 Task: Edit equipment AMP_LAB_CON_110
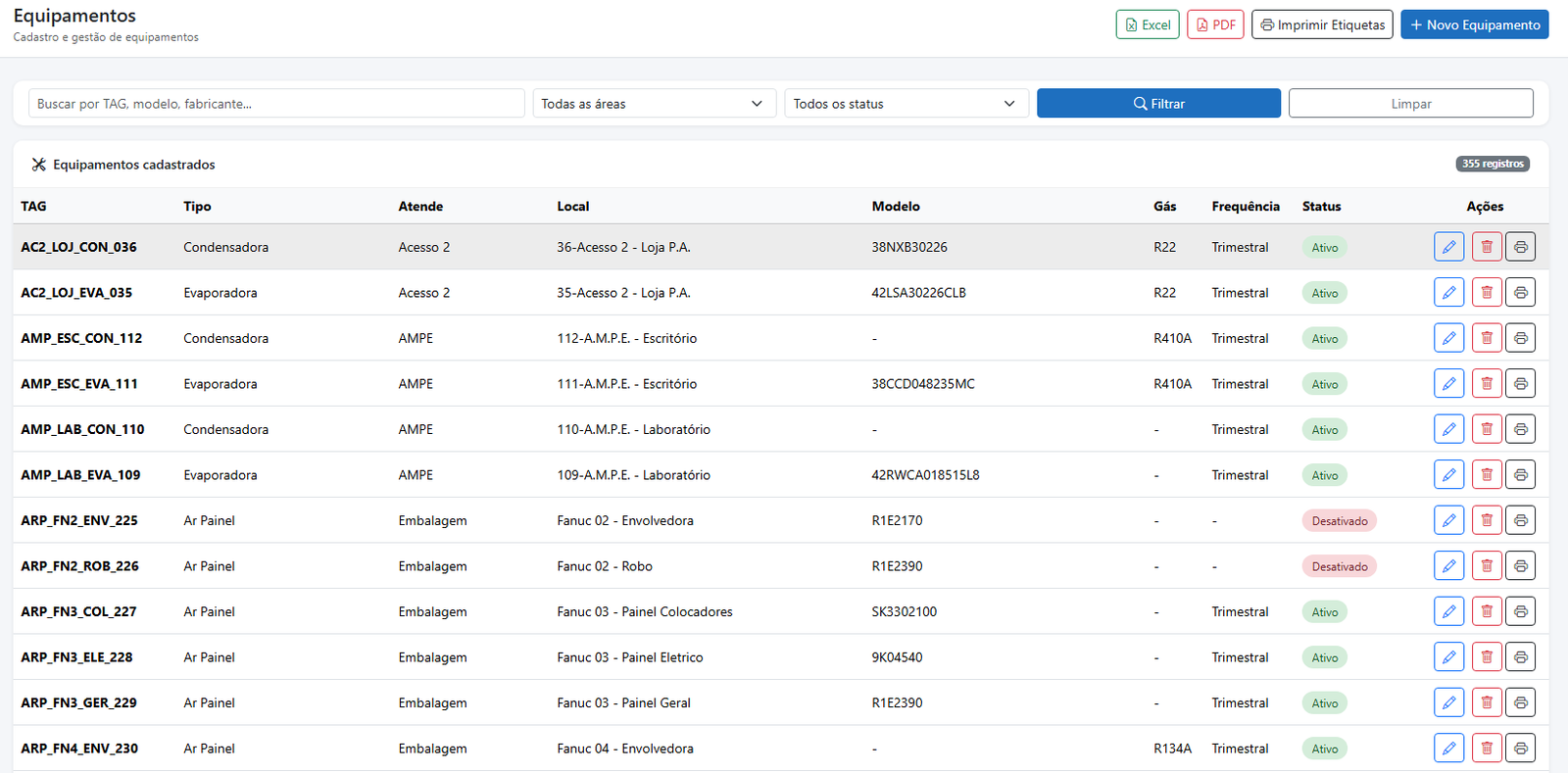coord(1448,429)
